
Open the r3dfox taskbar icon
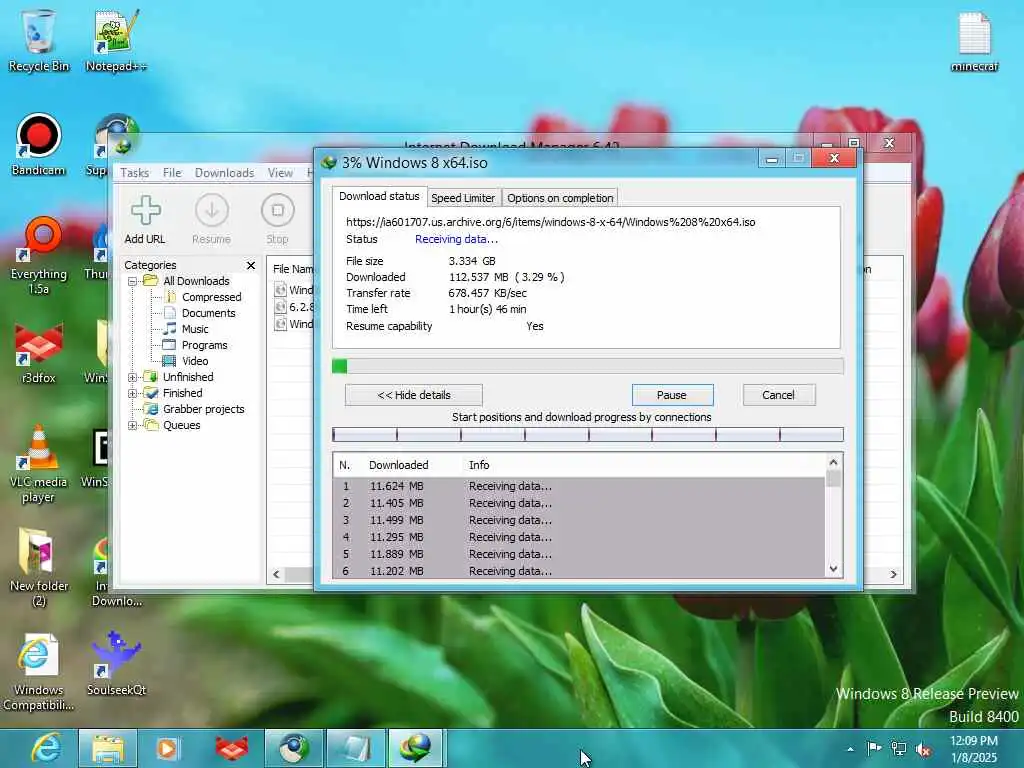(x=232, y=748)
